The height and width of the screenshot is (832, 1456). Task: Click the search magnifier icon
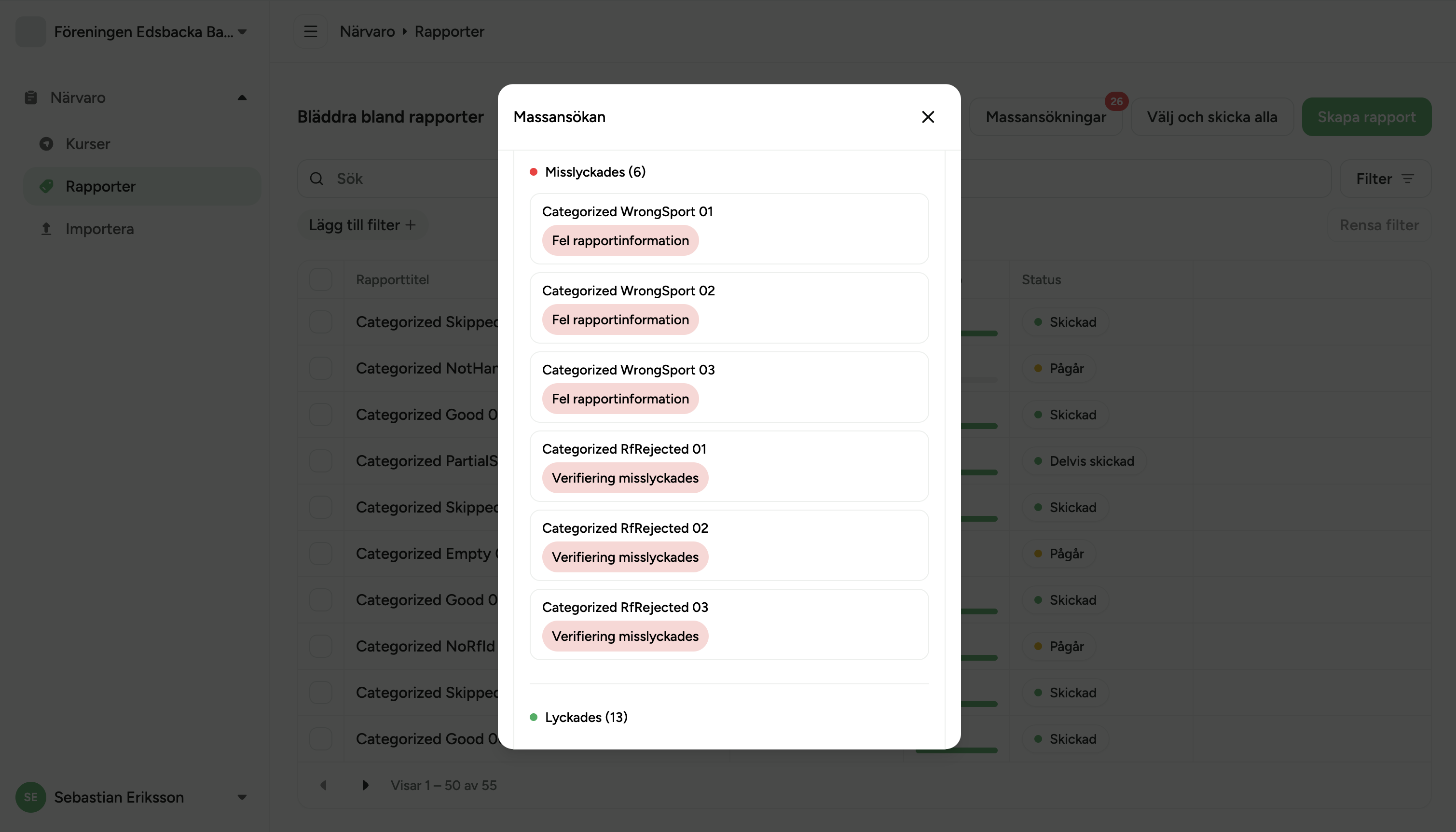tap(316, 179)
